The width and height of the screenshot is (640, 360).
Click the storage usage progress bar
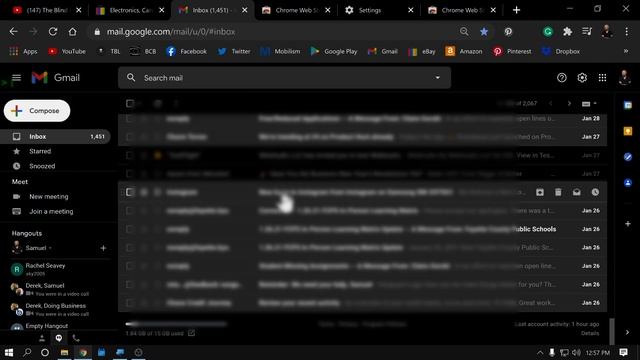tap(176, 324)
